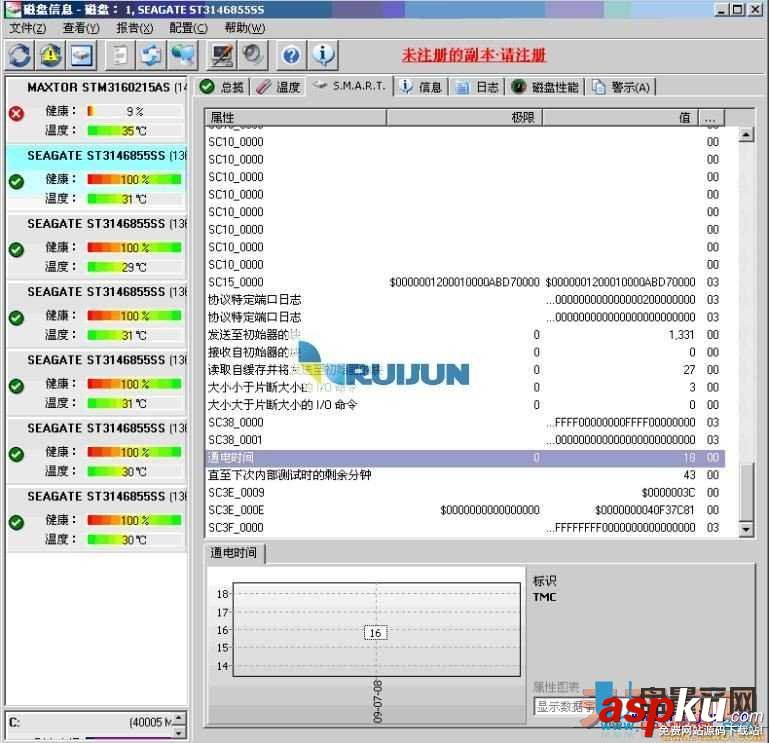The width and height of the screenshot is (769, 743).
Task: Select the SC15_0000 attribute row
Action: click(x=465, y=282)
